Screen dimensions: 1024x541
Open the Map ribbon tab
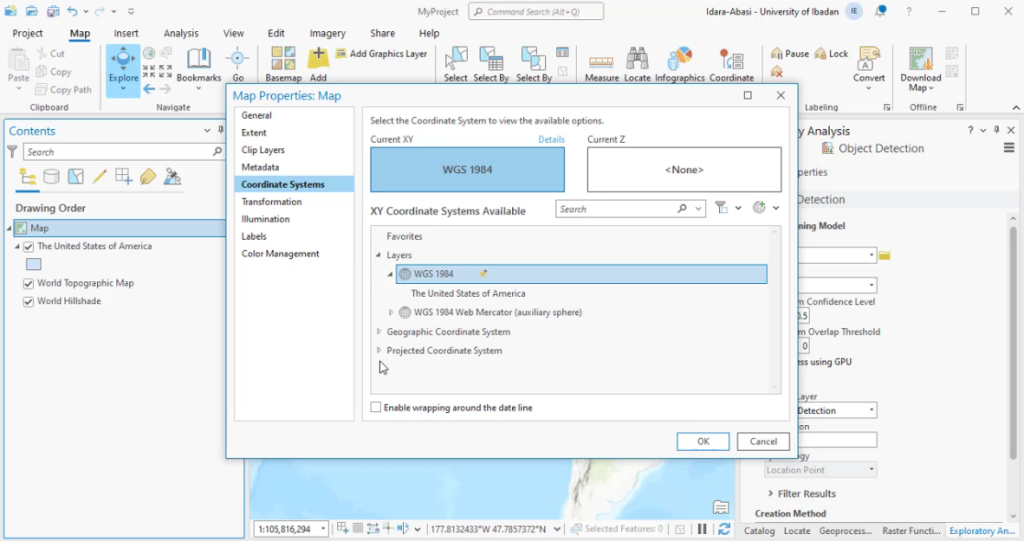pyautogui.click(x=80, y=33)
